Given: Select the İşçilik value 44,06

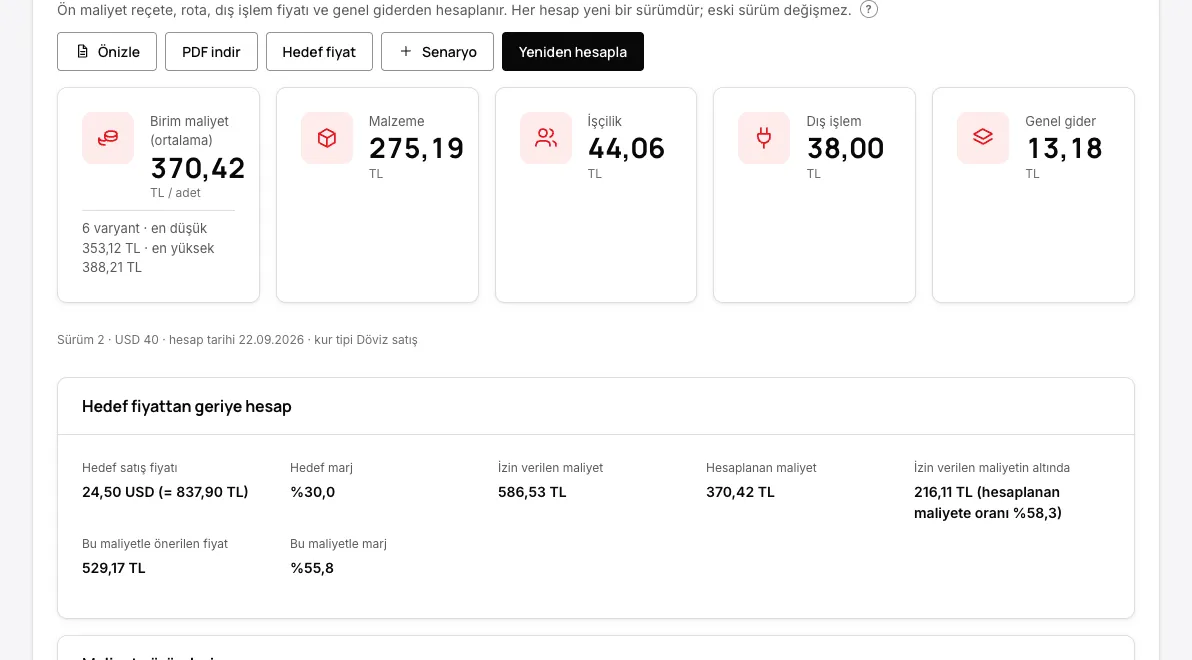Looking at the screenshot, I should coord(626,148).
